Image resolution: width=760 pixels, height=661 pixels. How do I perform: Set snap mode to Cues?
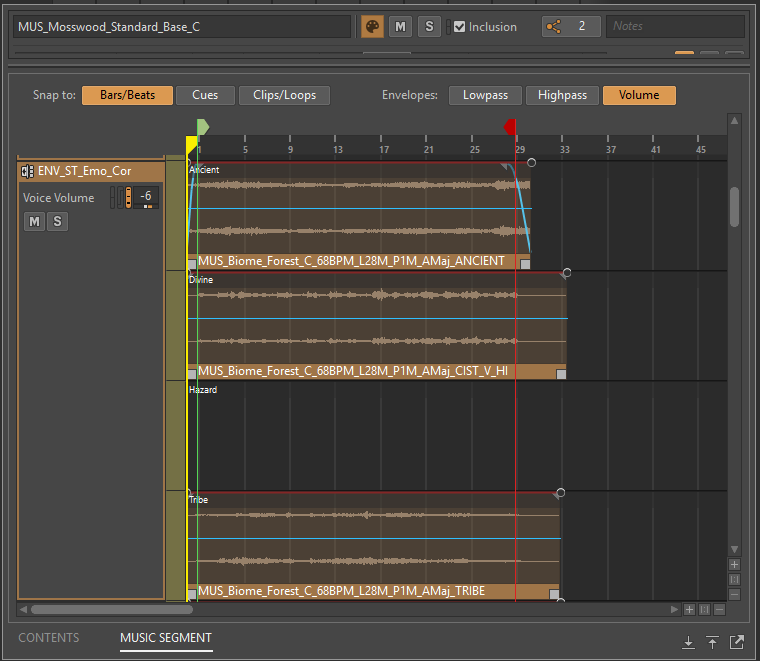coord(205,95)
